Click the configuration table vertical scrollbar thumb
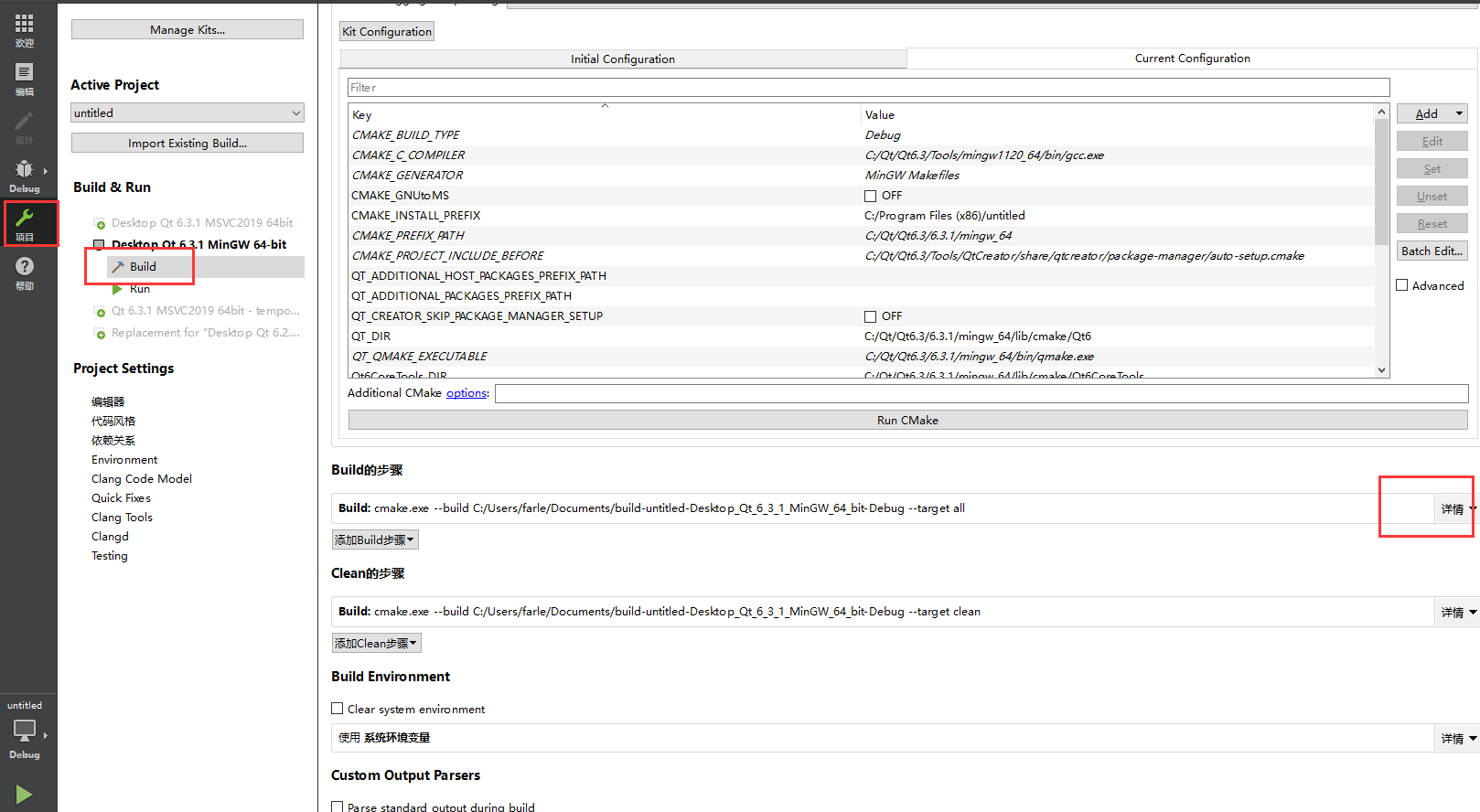The height and width of the screenshot is (812, 1480). pos(1381,181)
